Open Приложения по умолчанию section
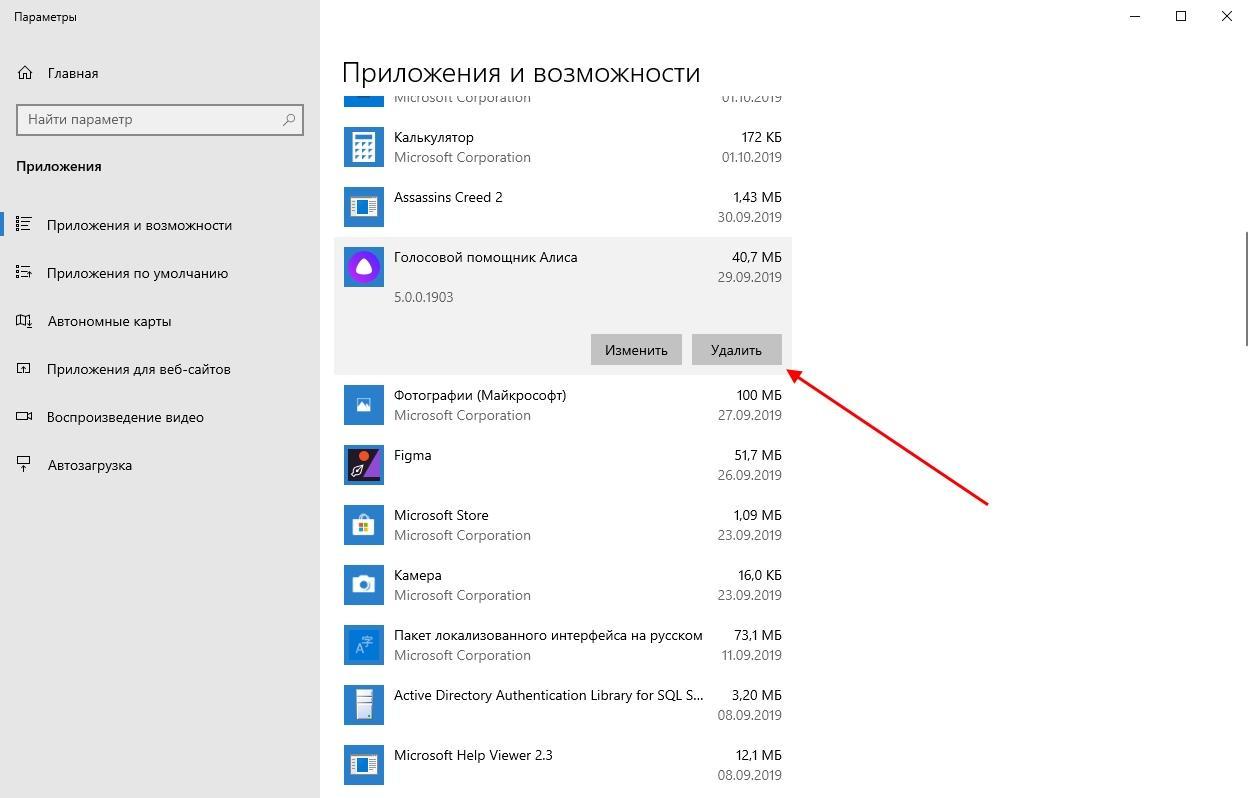The image size is (1250, 798). click(x=160, y=273)
